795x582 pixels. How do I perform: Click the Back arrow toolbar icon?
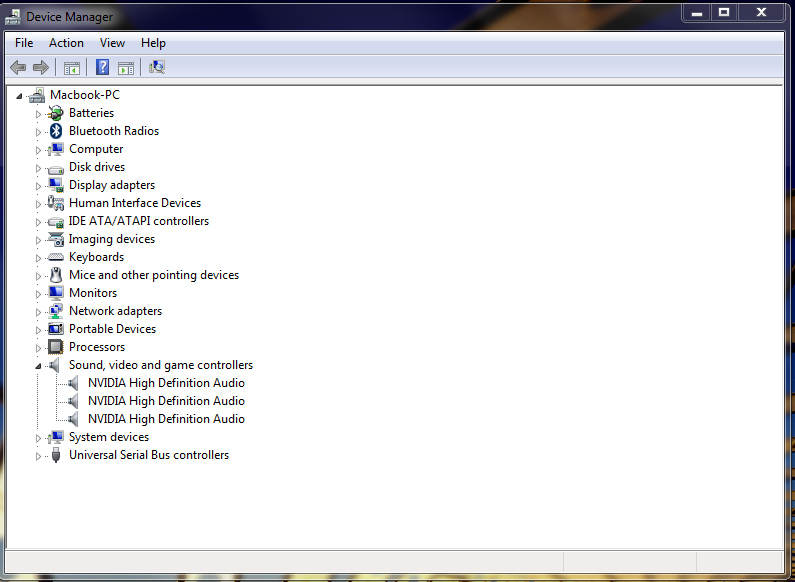[18, 67]
